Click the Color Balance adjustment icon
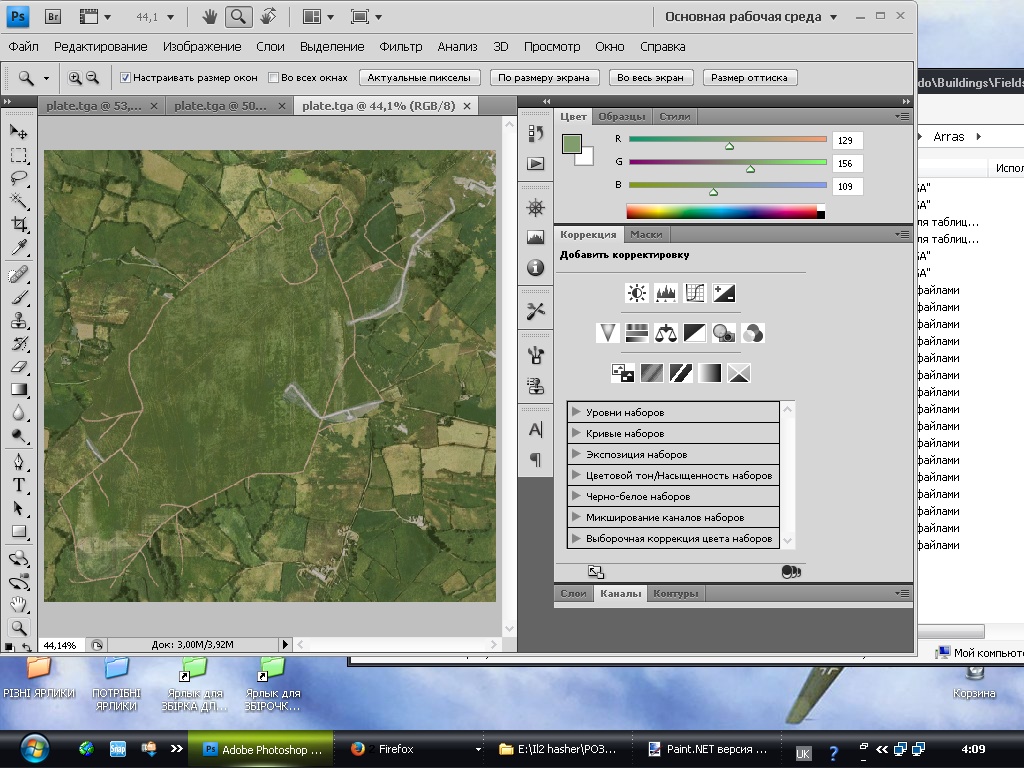 coord(666,333)
